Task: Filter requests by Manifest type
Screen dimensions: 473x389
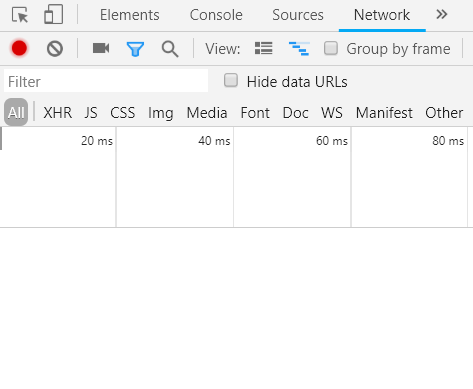Action: tap(384, 113)
